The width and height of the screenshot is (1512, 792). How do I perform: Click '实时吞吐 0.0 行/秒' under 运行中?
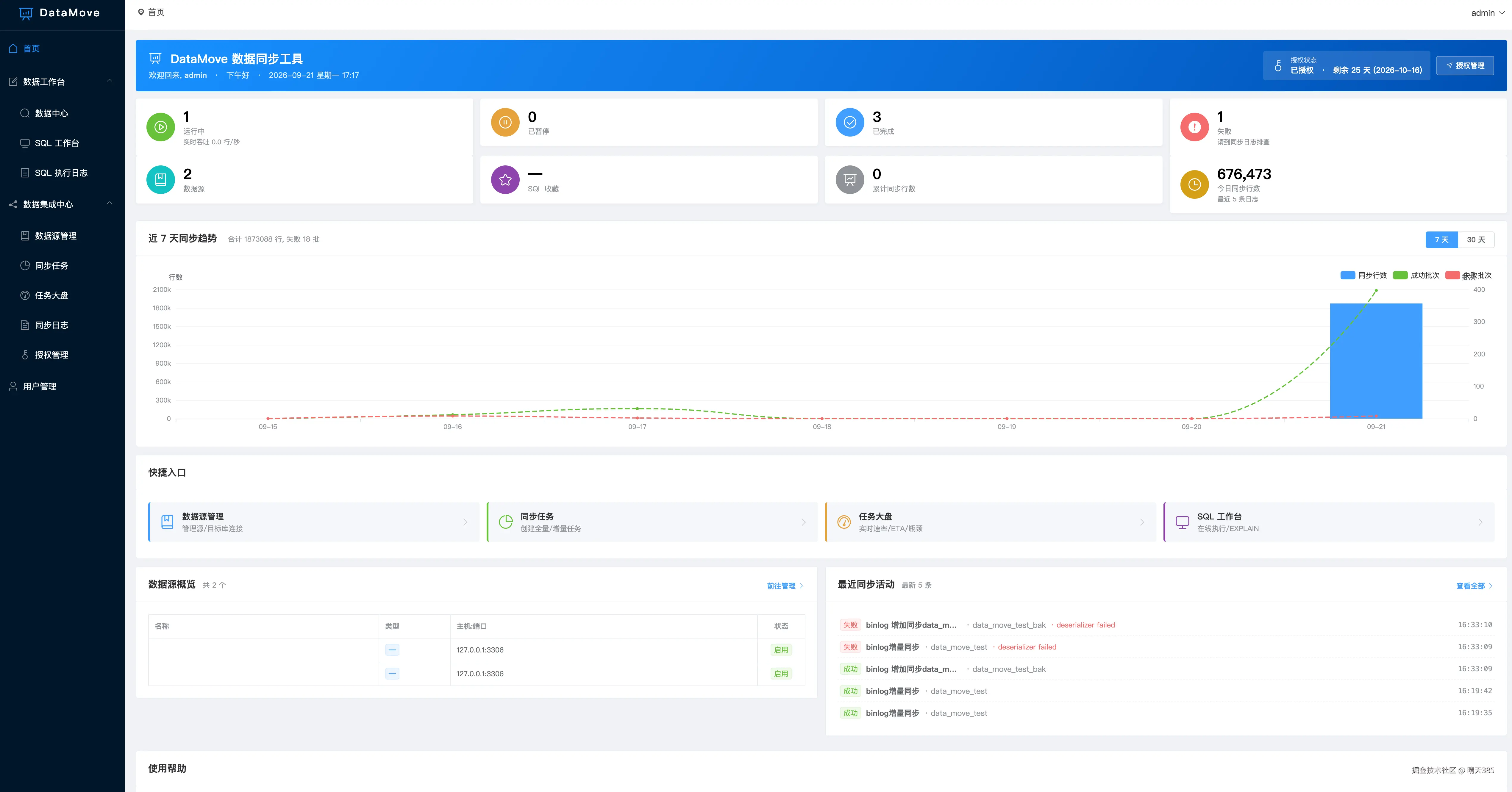(x=211, y=142)
